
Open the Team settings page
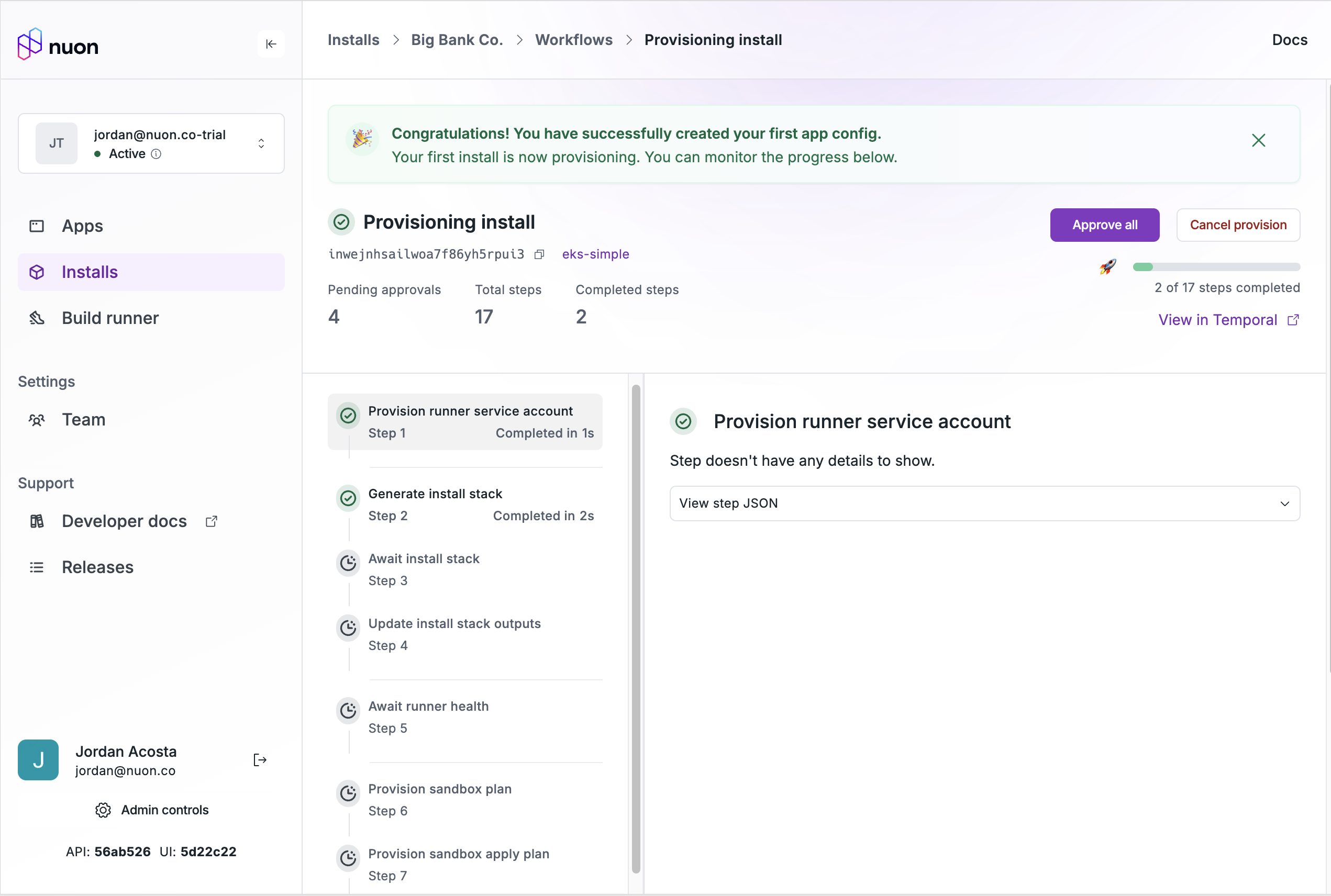(83, 419)
